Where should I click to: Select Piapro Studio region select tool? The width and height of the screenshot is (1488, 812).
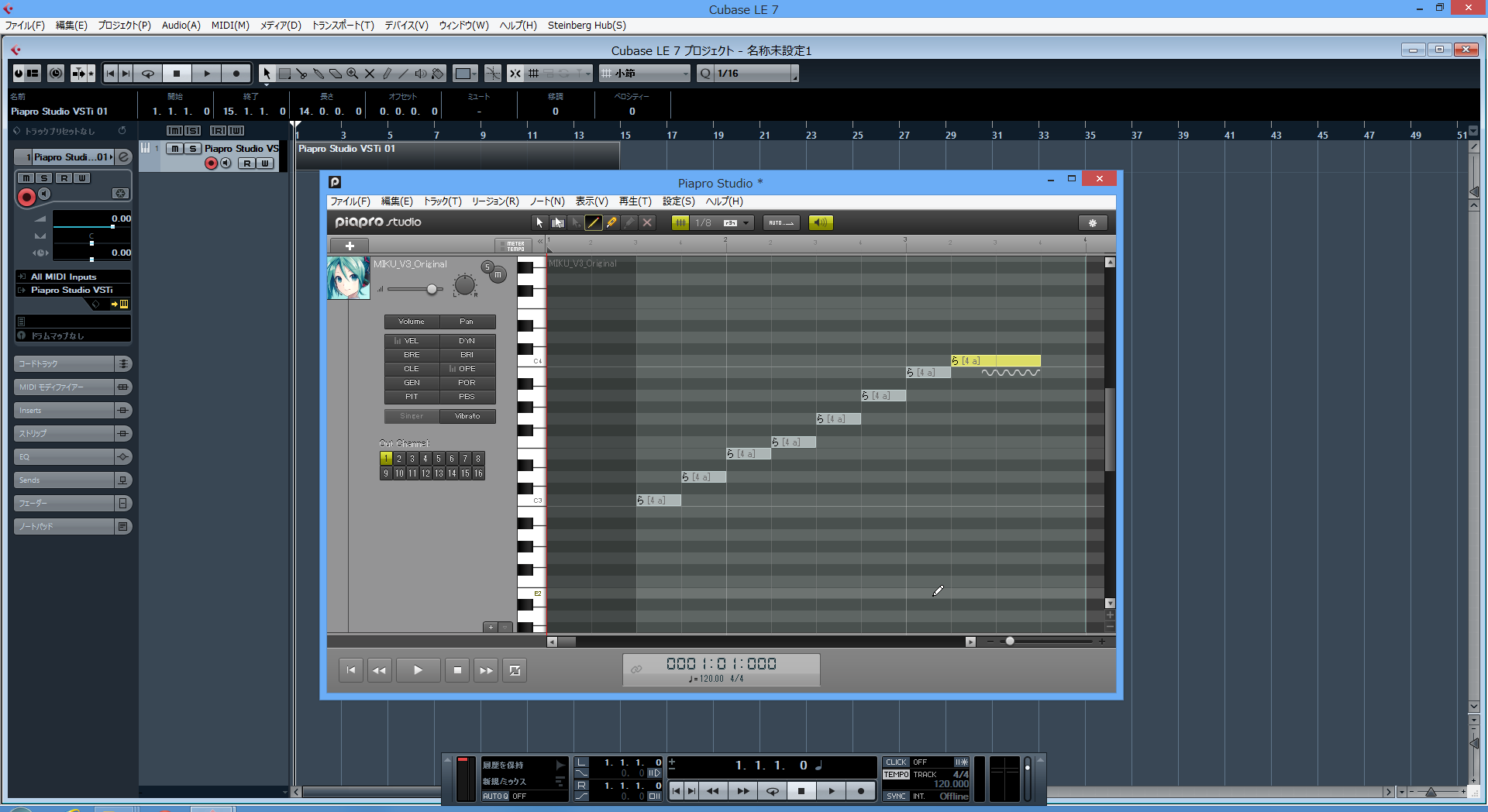click(557, 223)
